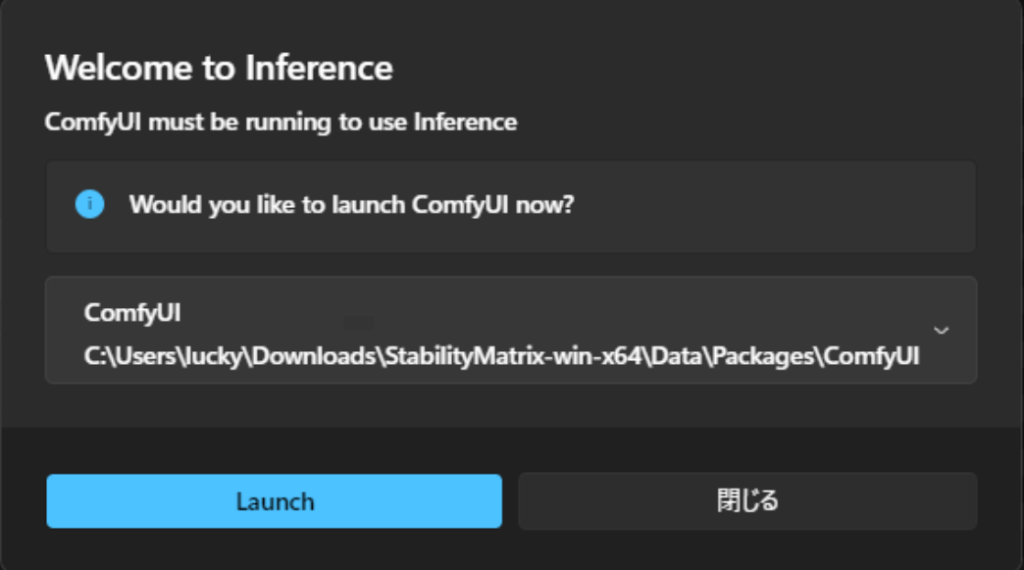Start ComfyUI using the Launch button
This screenshot has width=1024, height=570.
[274, 501]
